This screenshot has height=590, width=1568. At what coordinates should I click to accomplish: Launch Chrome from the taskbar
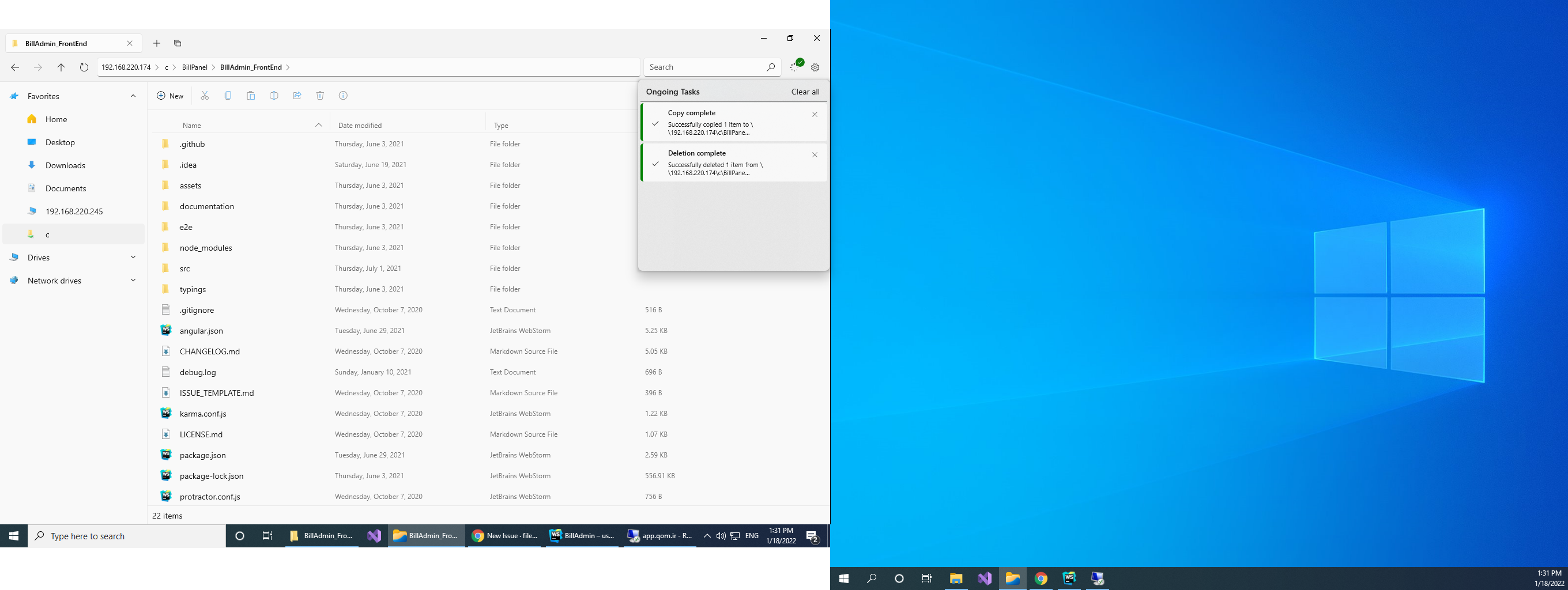[x=1042, y=578]
